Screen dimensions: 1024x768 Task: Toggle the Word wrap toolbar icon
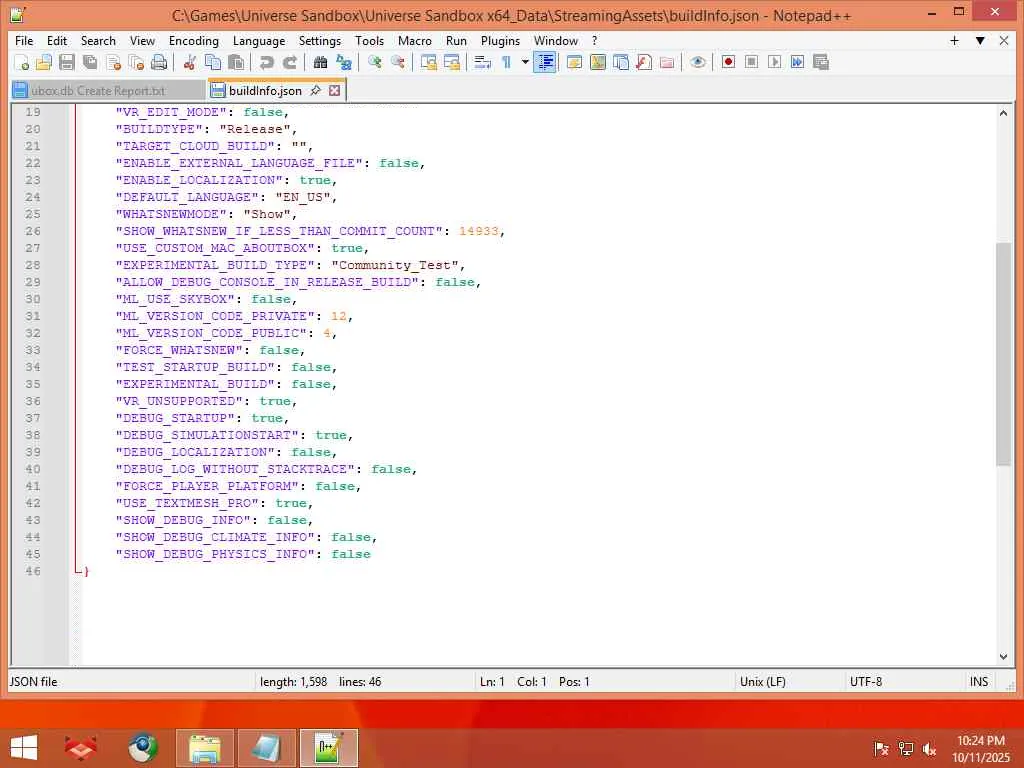pos(482,62)
